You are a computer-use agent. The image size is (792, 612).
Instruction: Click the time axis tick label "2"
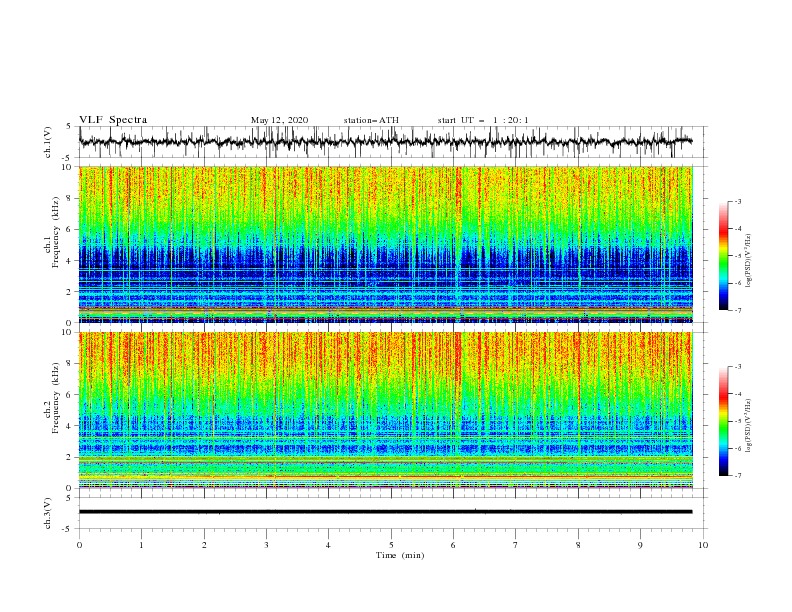pyautogui.click(x=204, y=545)
